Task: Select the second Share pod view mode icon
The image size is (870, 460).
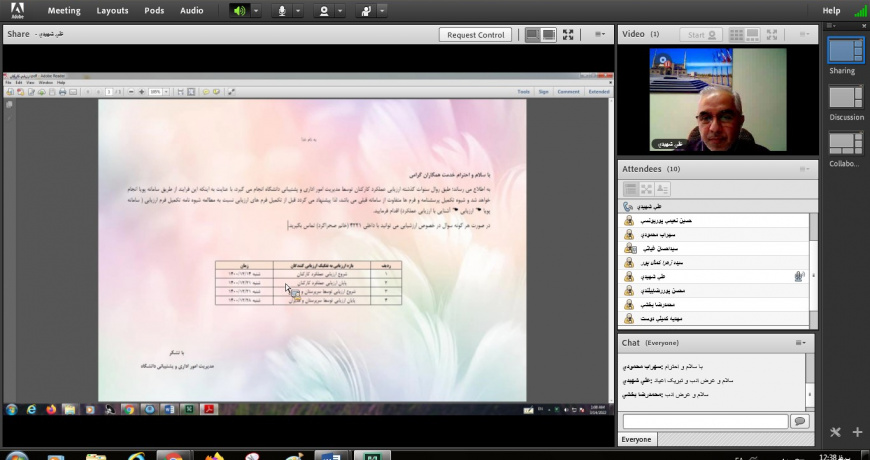Action: [x=549, y=34]
